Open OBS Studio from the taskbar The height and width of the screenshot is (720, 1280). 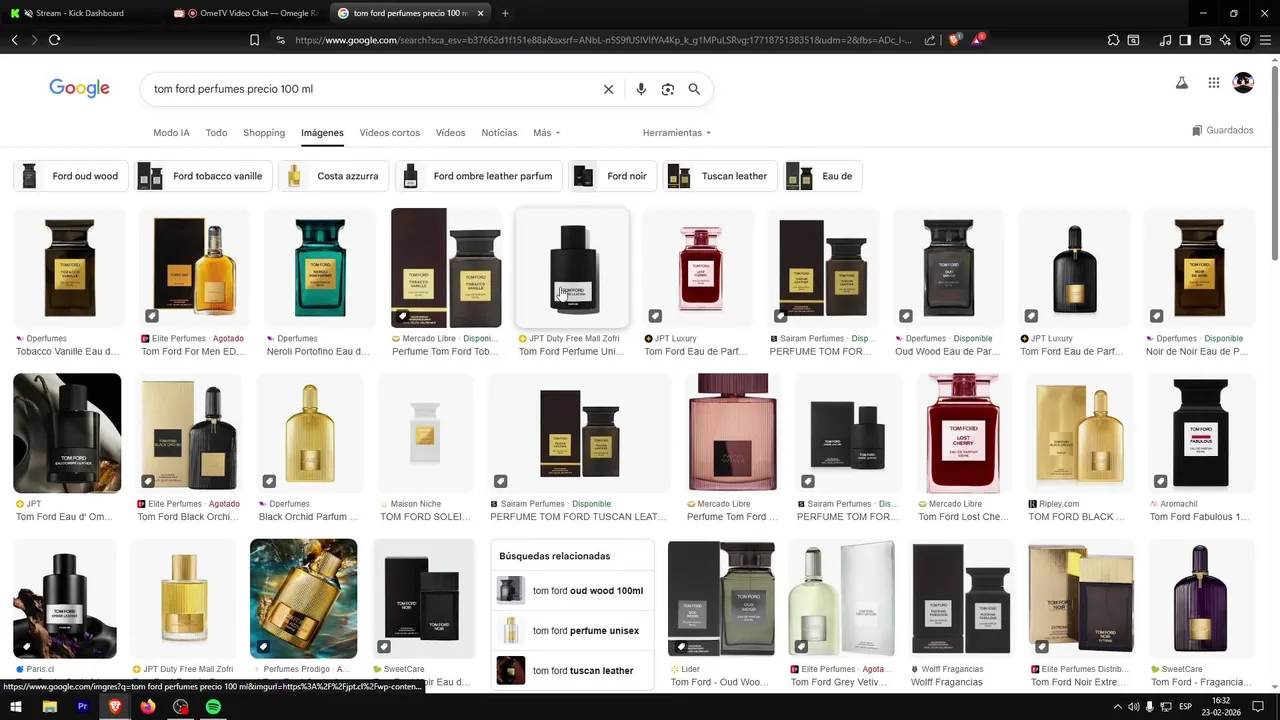tap(181, 707)
